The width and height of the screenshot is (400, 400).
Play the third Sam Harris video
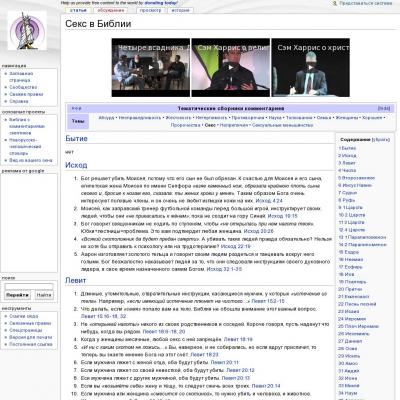(311, 67)
